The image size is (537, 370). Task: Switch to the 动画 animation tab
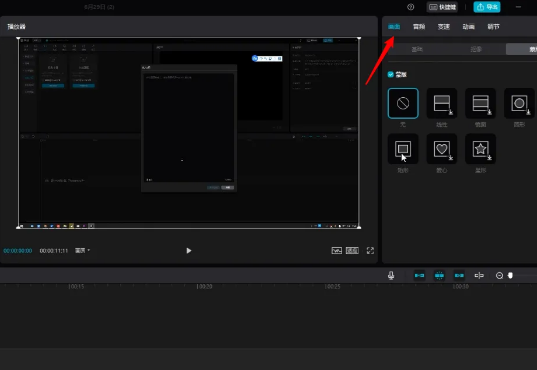(x=469, y=27)
